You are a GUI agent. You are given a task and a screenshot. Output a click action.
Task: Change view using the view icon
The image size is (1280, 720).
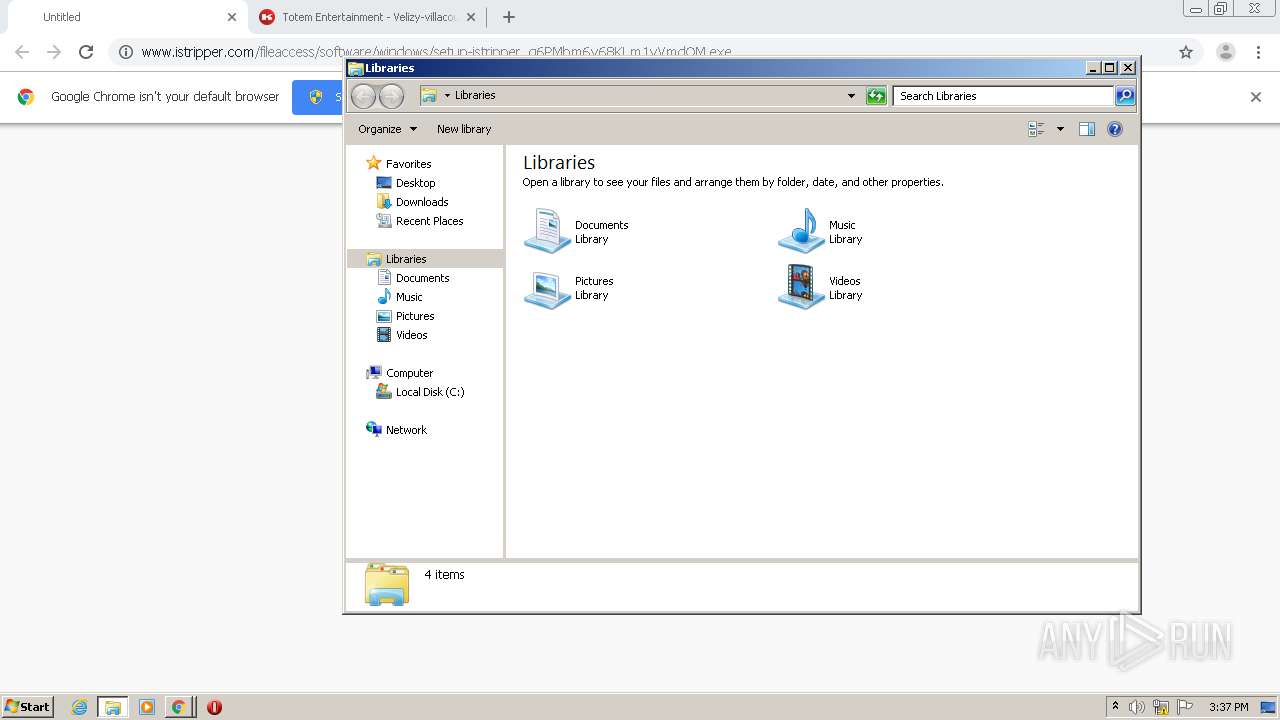(x=1036, y=129)
